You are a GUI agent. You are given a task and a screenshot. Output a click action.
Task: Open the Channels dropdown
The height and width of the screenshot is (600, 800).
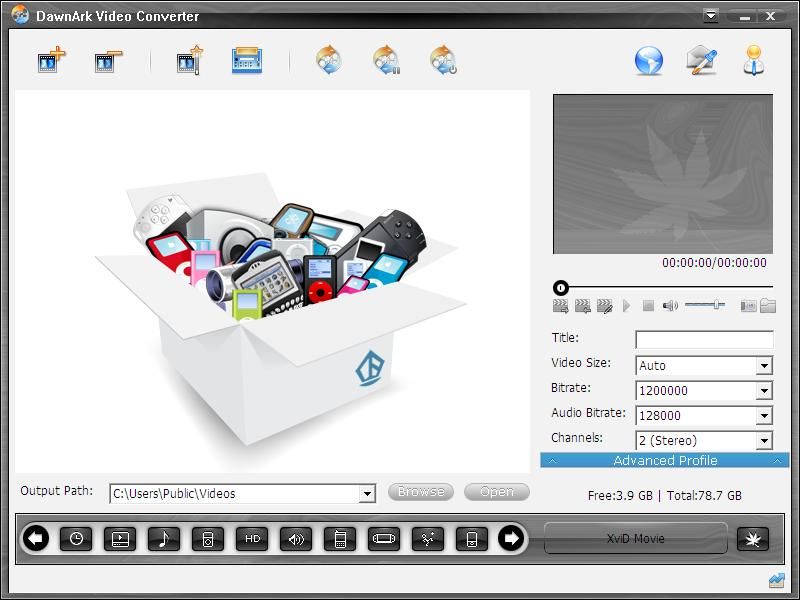coord(764,441)
